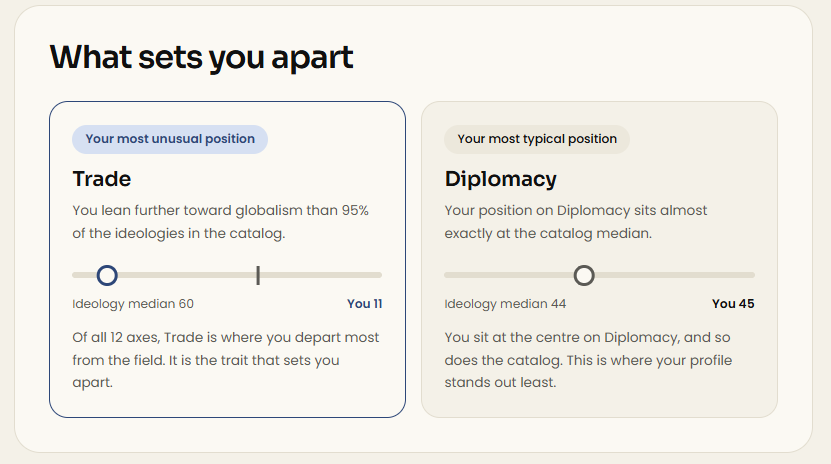
Task: Click the median tick mark on Trade slider
Action: tap(258, 275)
